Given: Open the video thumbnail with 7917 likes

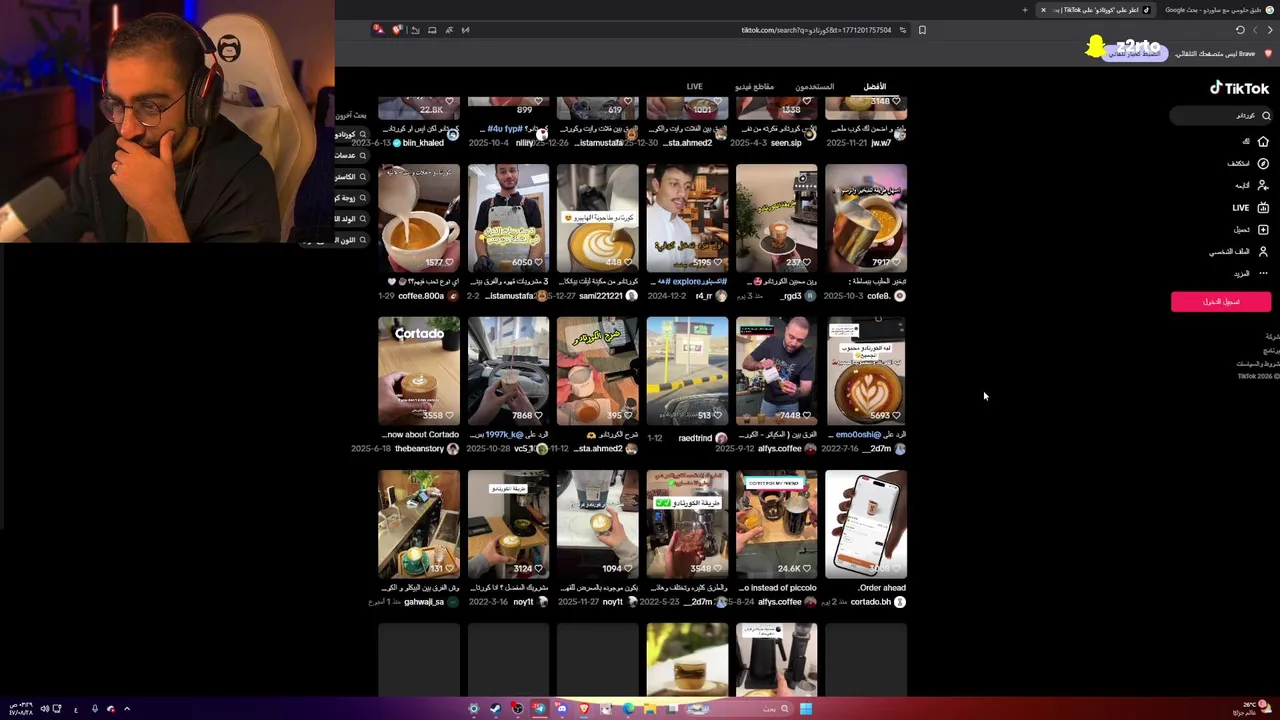Looking at the screenshot, I should 866,218.
